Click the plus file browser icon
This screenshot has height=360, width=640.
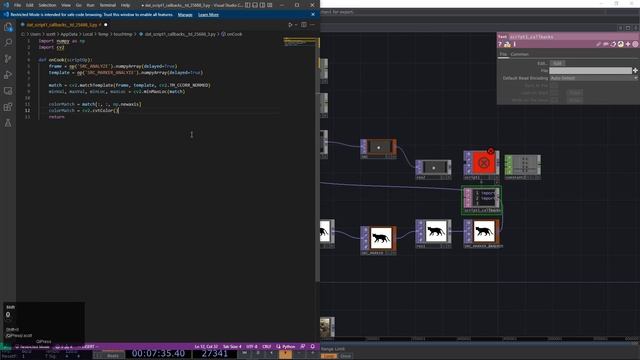[x=635, y=71]
